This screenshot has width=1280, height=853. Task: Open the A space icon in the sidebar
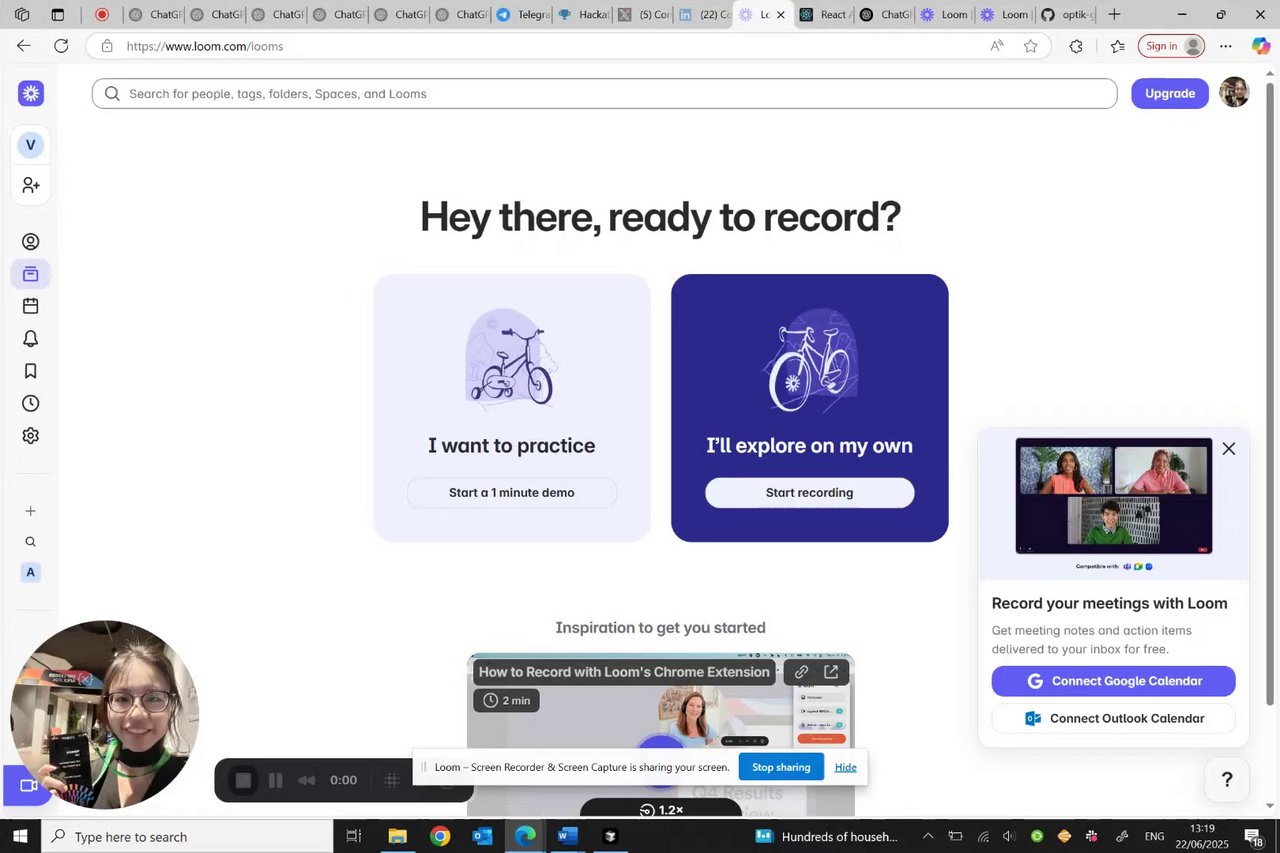click(x=30, y=573)
